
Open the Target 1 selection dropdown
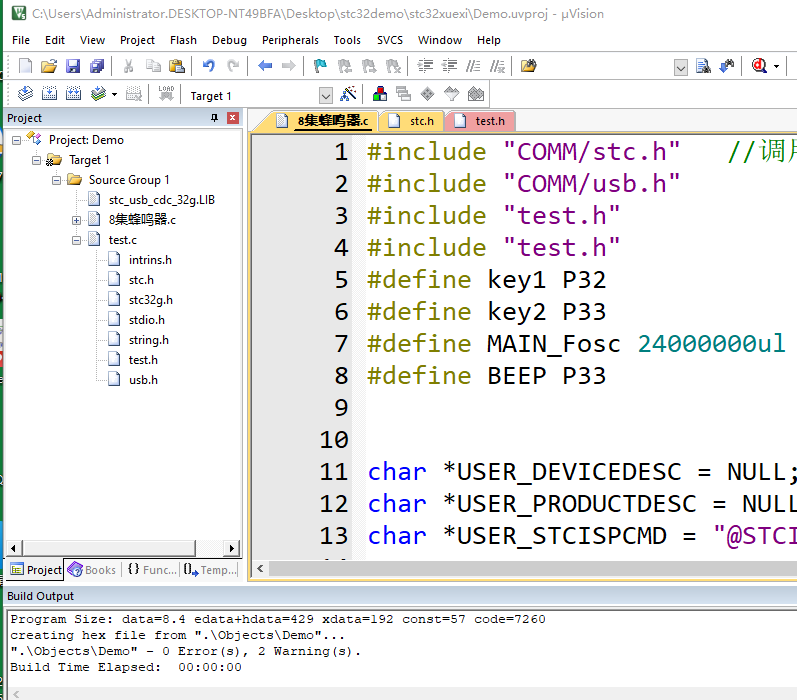coord(326,95)
